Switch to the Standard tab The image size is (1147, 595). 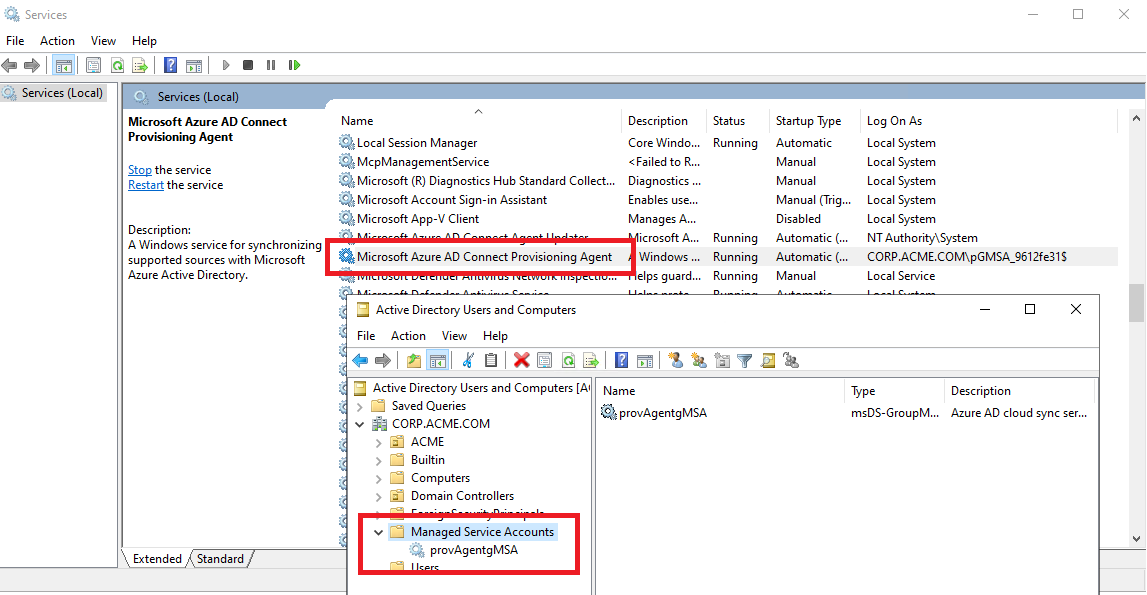pyautogui.click(x=219, y=558)
